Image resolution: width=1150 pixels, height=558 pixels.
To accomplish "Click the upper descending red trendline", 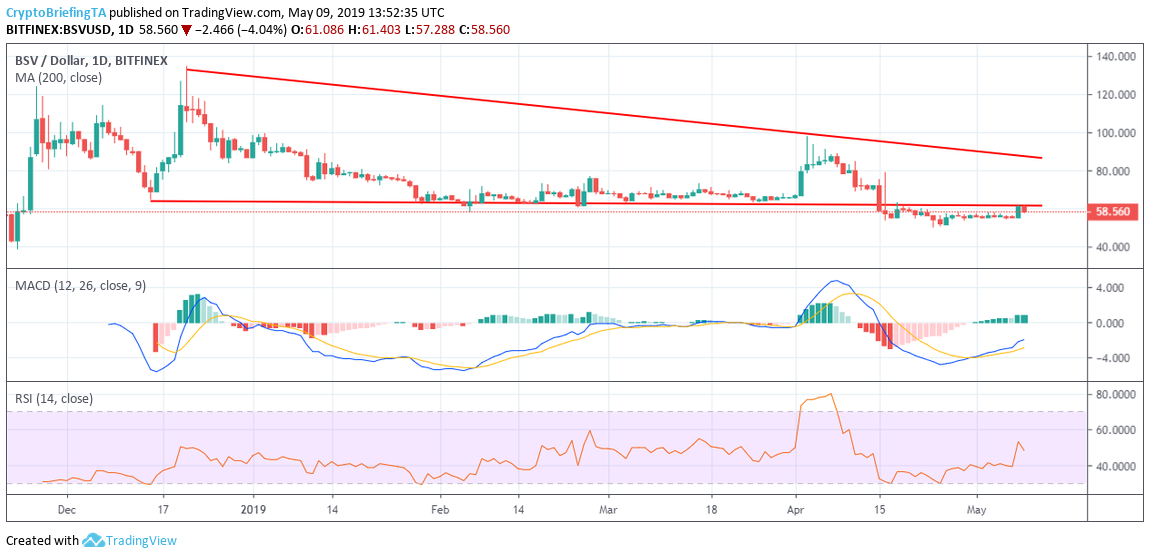I will (x=613, y=114).
